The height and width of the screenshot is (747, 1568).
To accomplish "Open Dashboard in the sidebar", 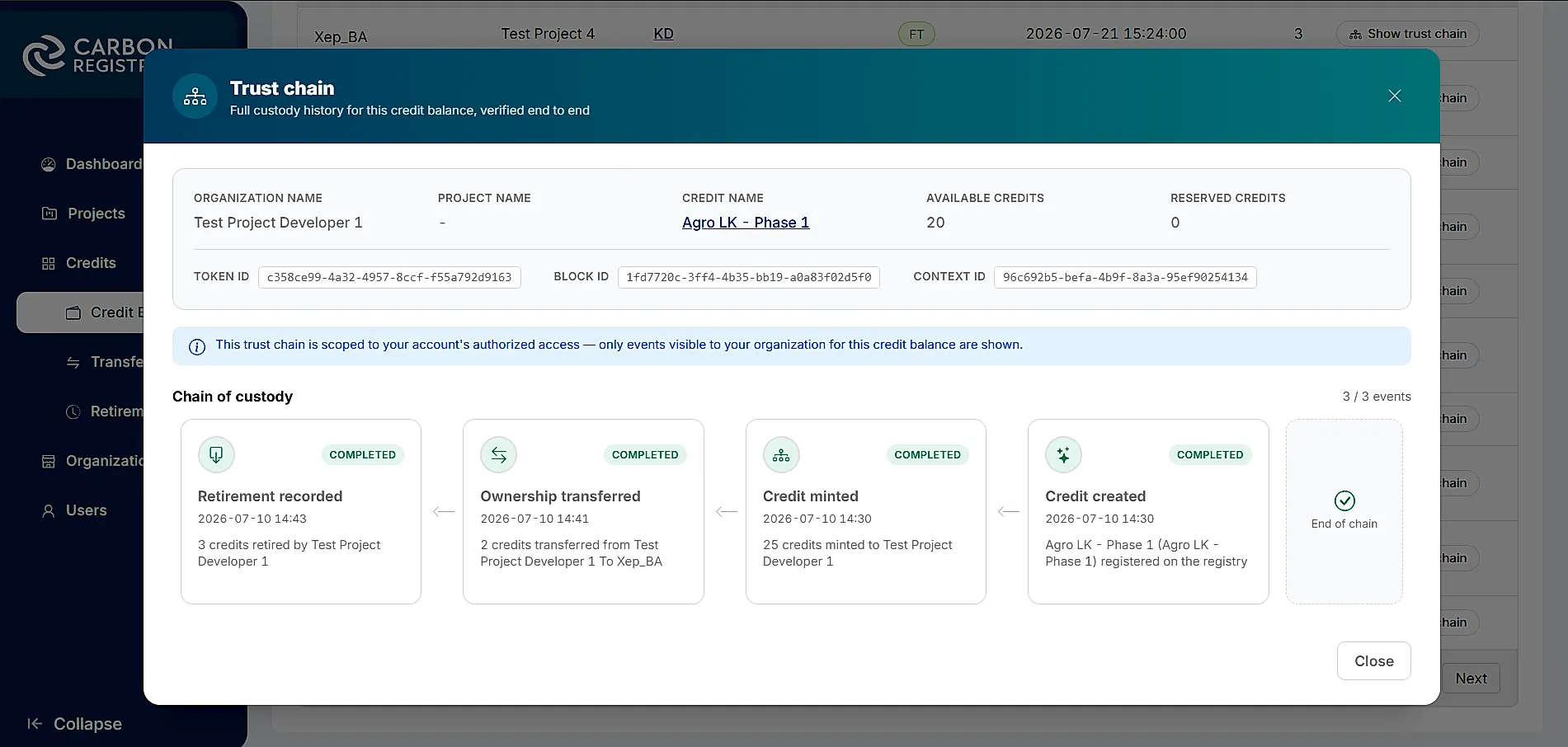I will (91, 164).
